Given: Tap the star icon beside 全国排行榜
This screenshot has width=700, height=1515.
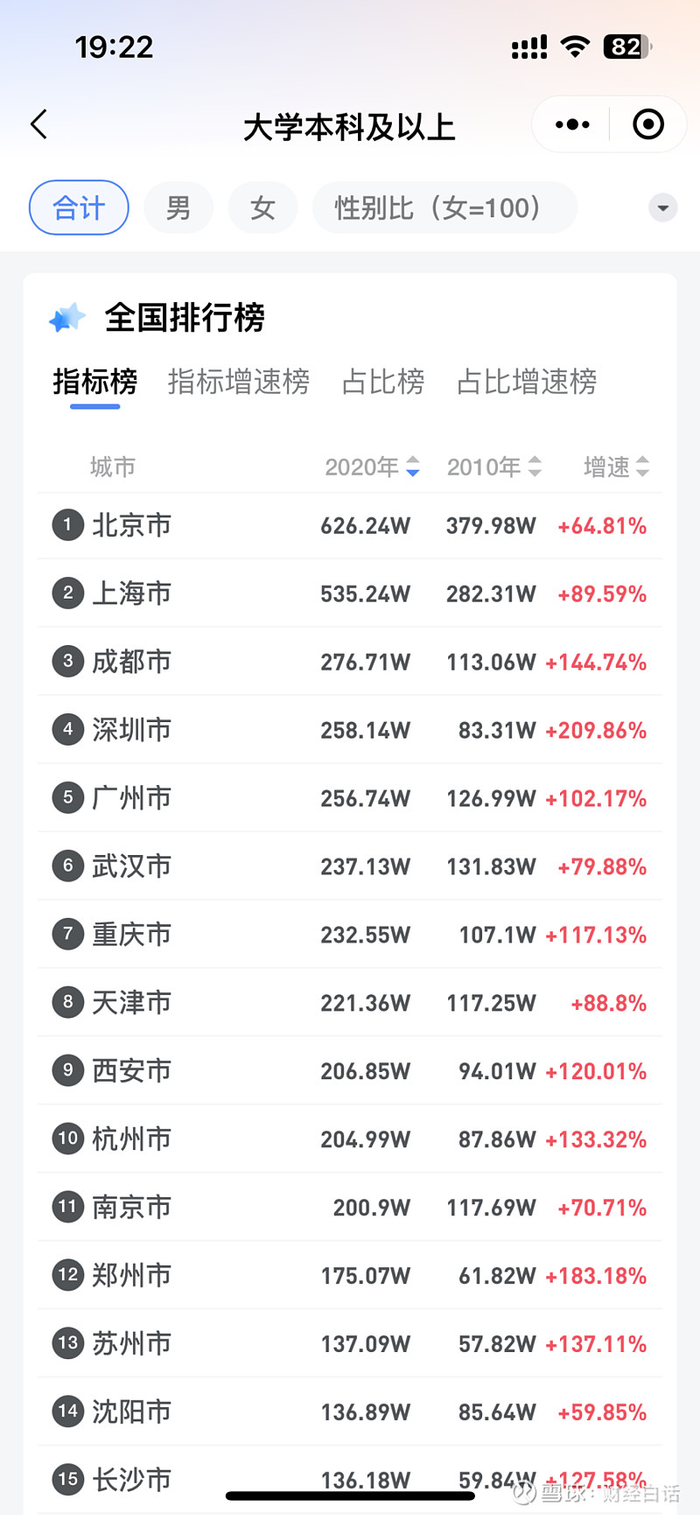Looking at the screenshot, I should coord(68,318).
